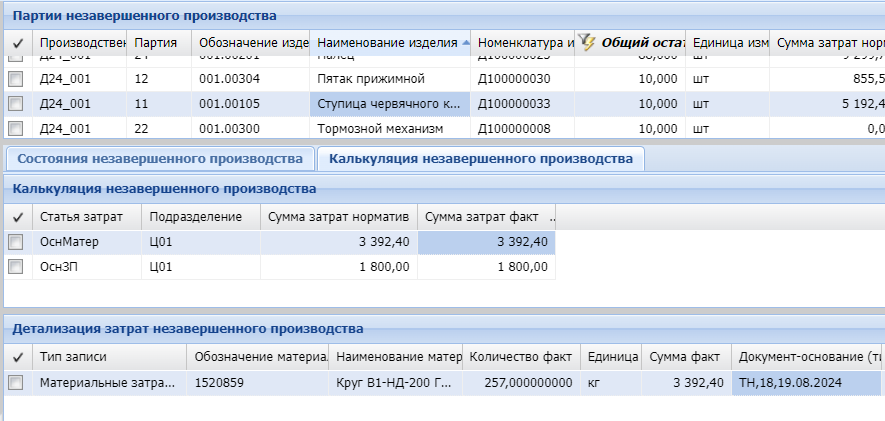
Task: Tick checkbox for Пятак прижимной row
Action: click(15, 79)
